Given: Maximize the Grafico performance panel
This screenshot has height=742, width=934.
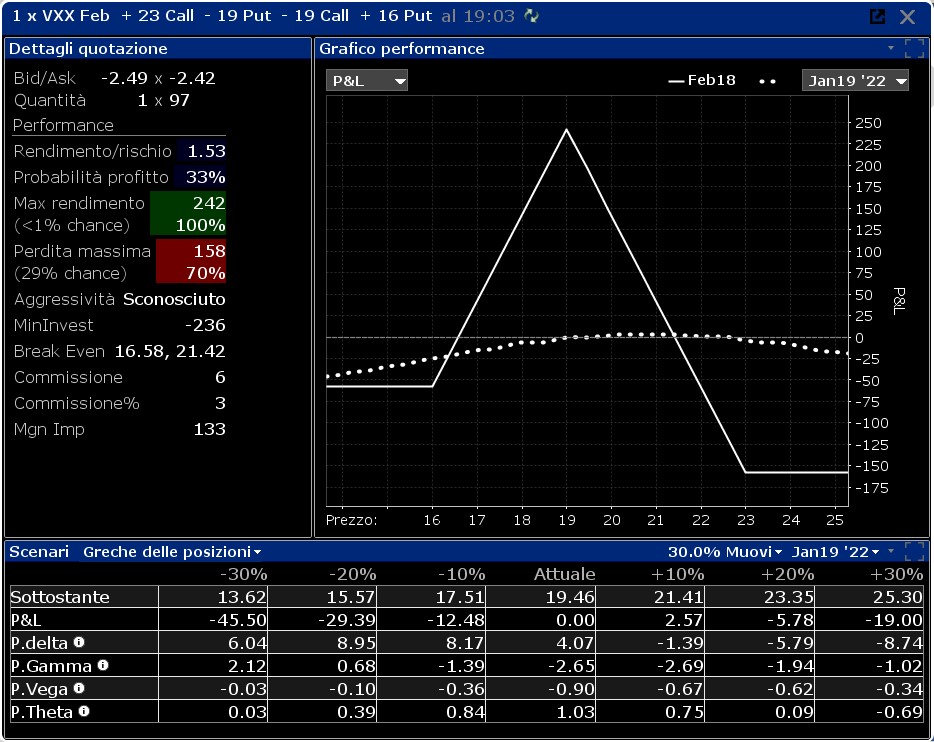Looking at the screenshot, I should (914, 48).
